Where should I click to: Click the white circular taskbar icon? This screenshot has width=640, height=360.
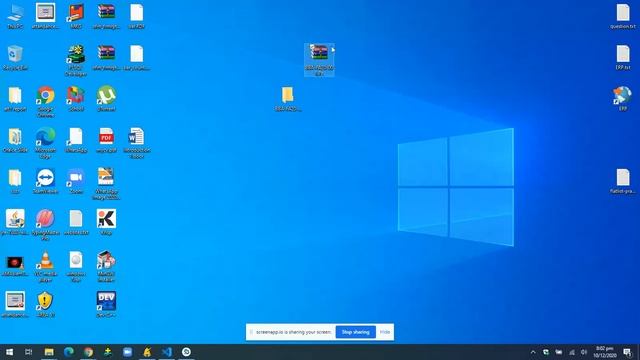click(x=186, y=352)
